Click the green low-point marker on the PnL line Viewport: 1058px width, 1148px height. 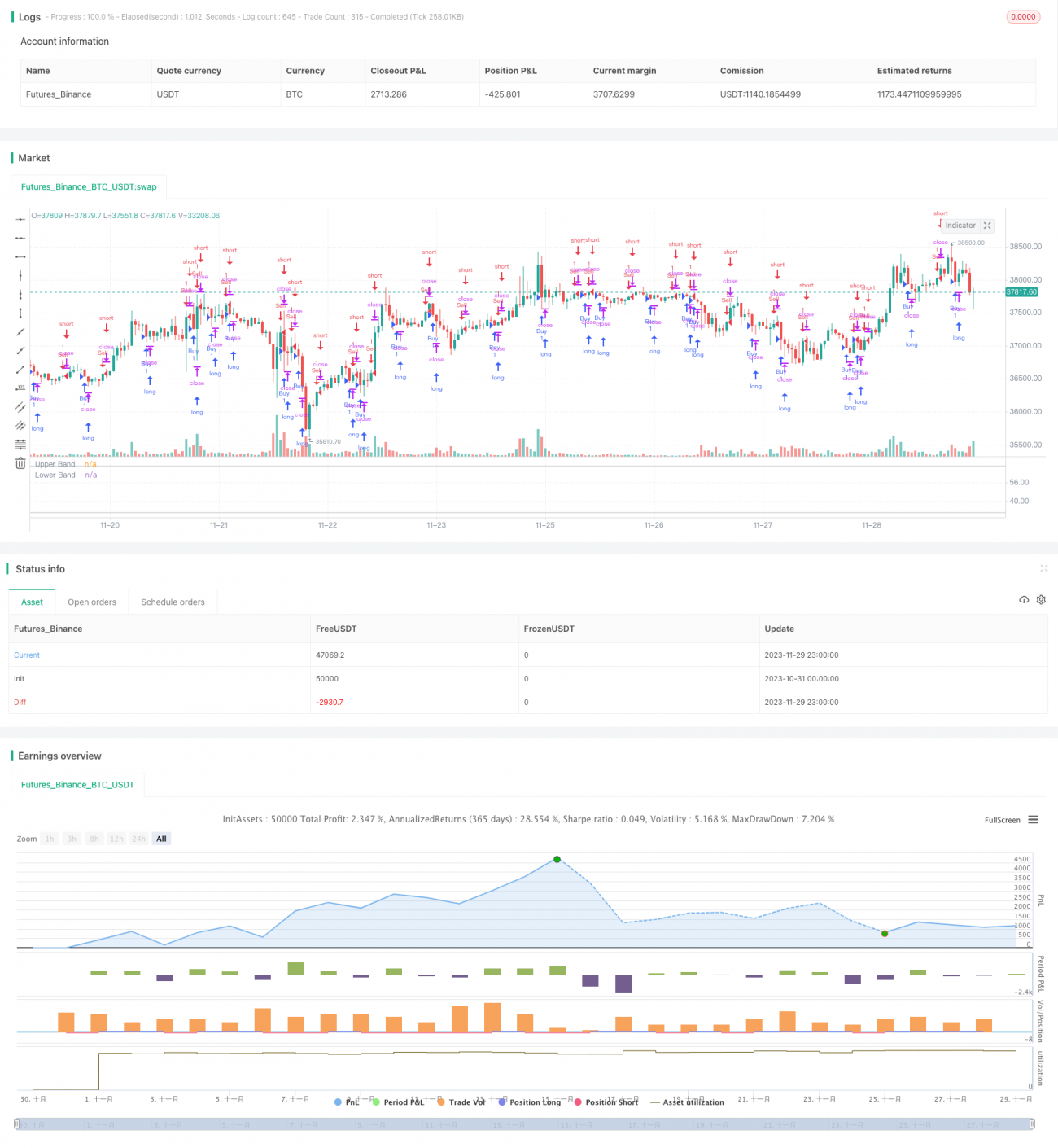coord(885,933)
